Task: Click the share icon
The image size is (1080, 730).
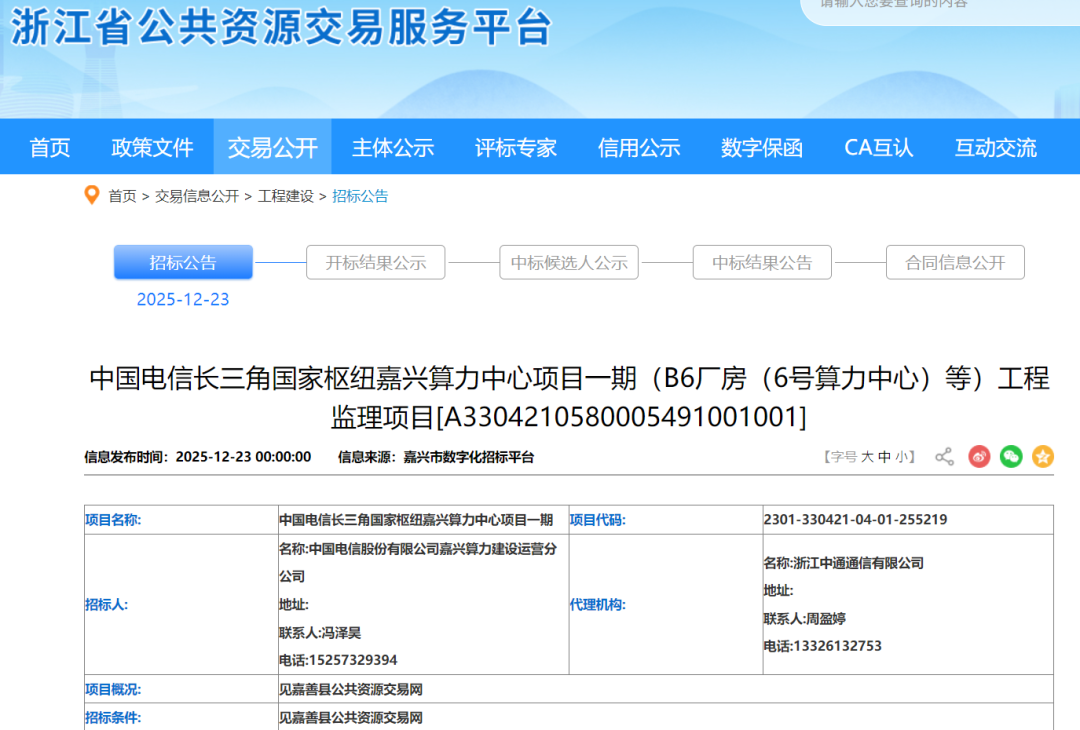Action: [944, 457]
